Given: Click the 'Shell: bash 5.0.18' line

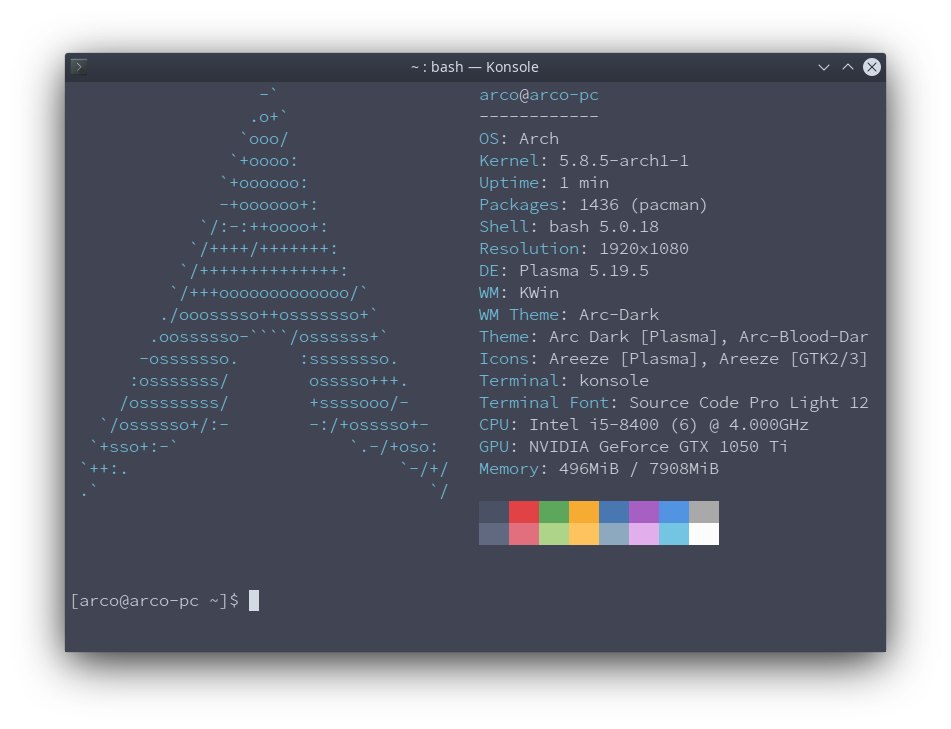Looking at the screenshot, I should [x=569, y=227].
